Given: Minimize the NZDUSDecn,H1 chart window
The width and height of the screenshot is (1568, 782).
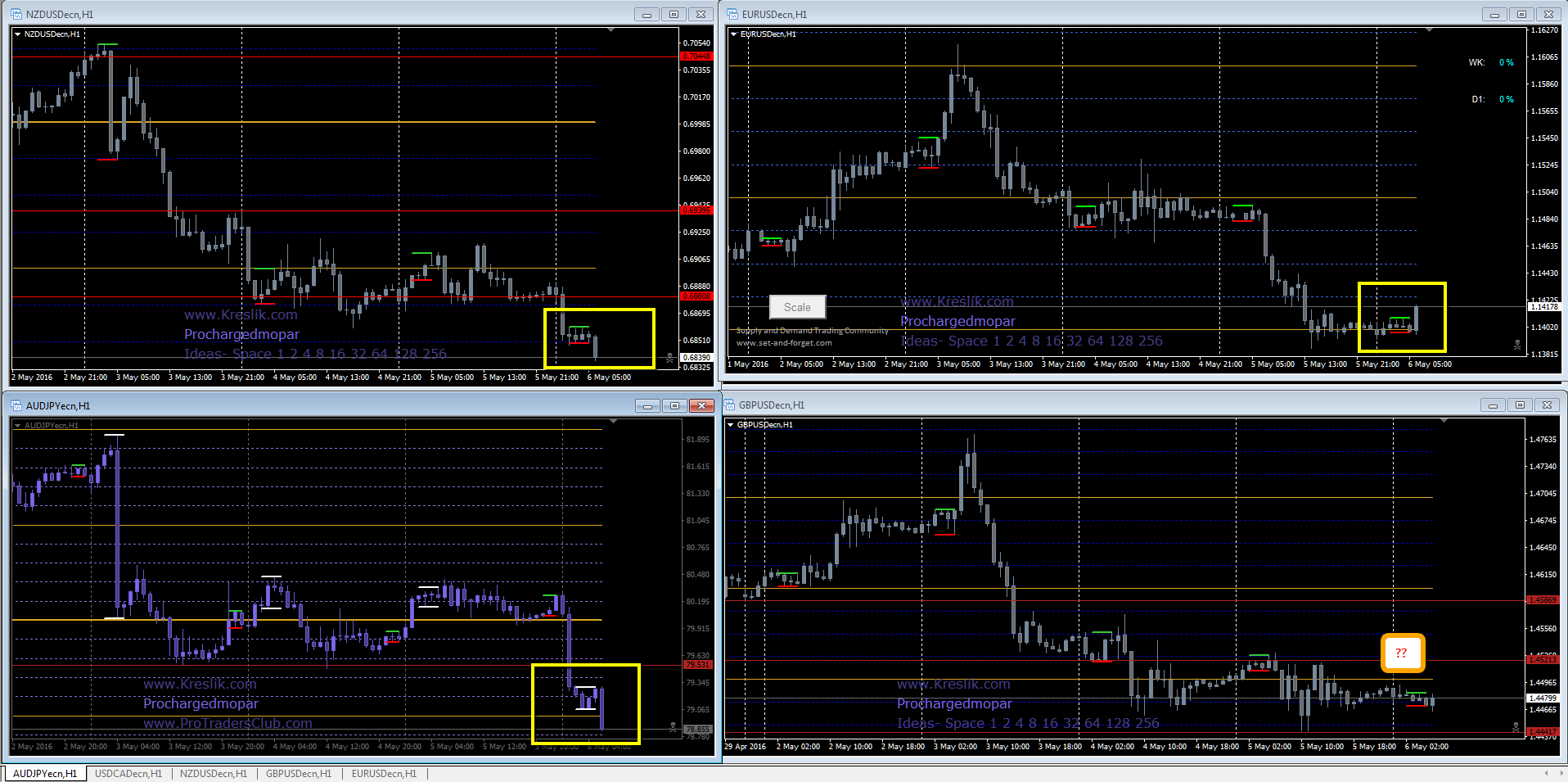Looking at the screenshot, I should [x=647, y=14].
